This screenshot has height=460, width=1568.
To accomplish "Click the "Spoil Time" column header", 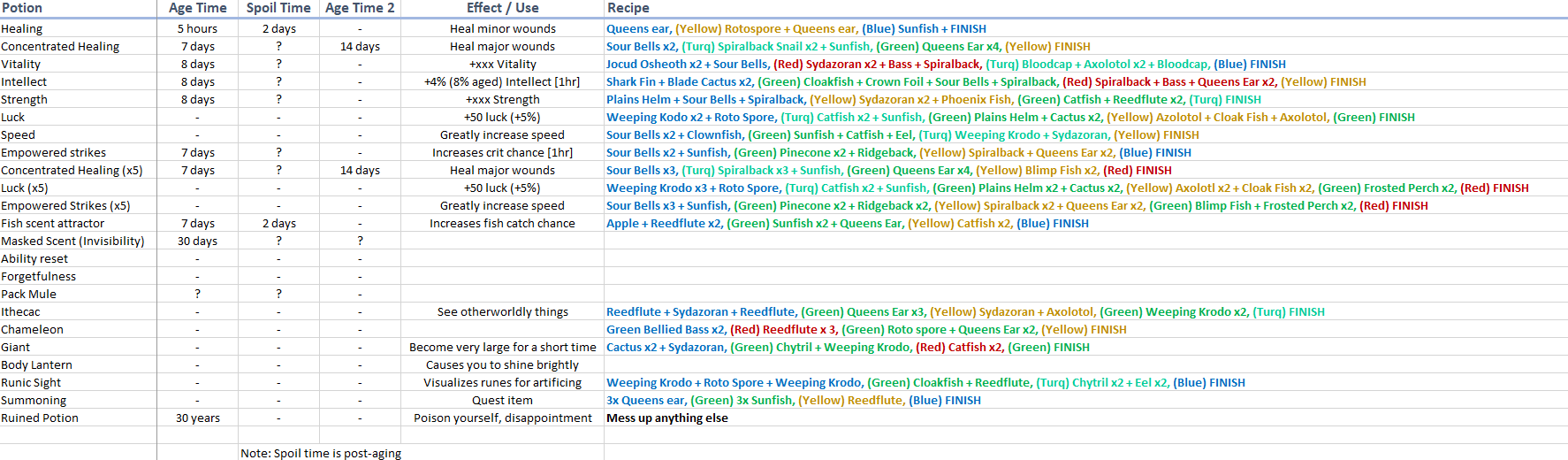I will click(278, 8).
